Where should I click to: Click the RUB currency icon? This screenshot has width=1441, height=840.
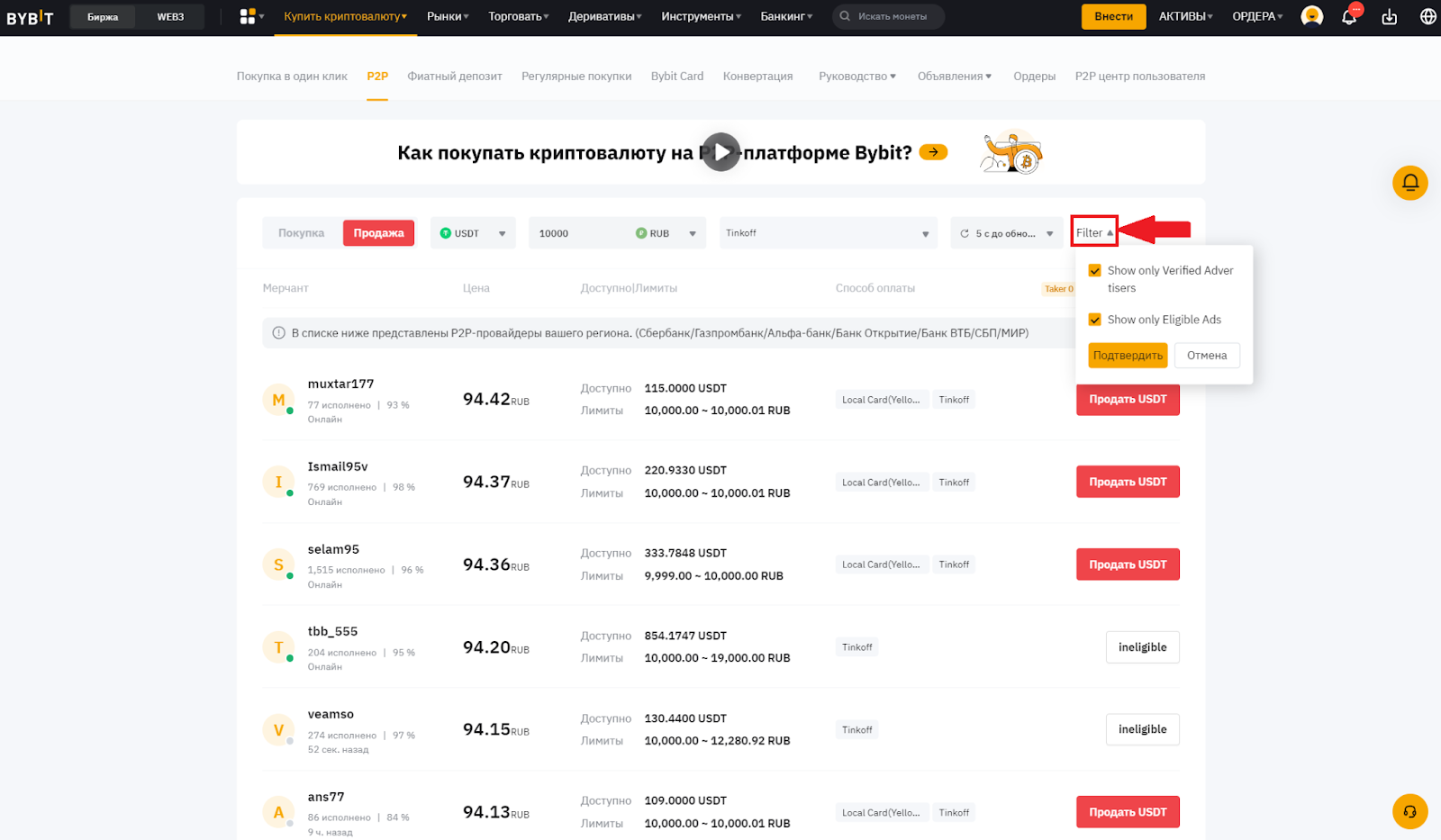click(x=641, y=233)
